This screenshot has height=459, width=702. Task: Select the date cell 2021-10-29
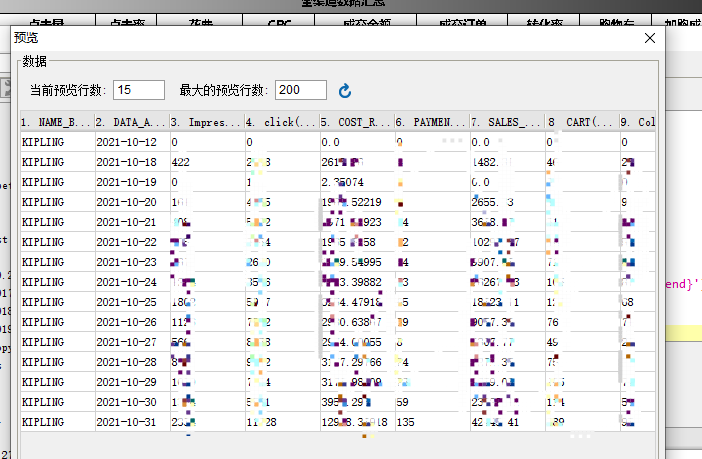pos(133,382)
